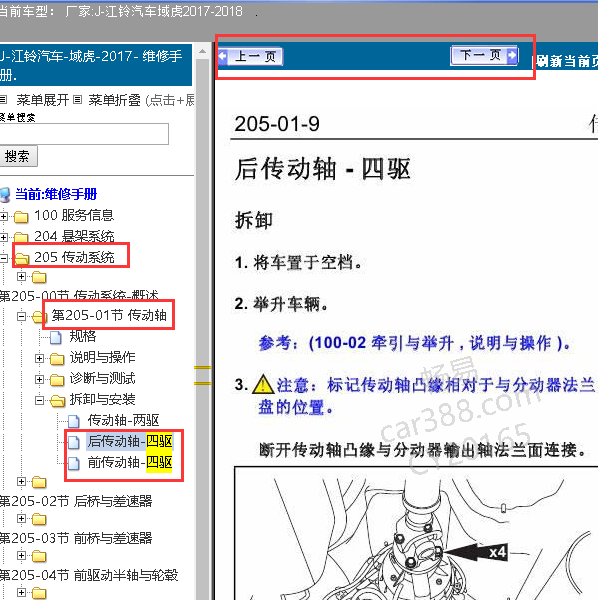Click the 说明与操作 folder icon
Image resolution: width=598 pixels, height=600 pixels.
coord(57,359)
